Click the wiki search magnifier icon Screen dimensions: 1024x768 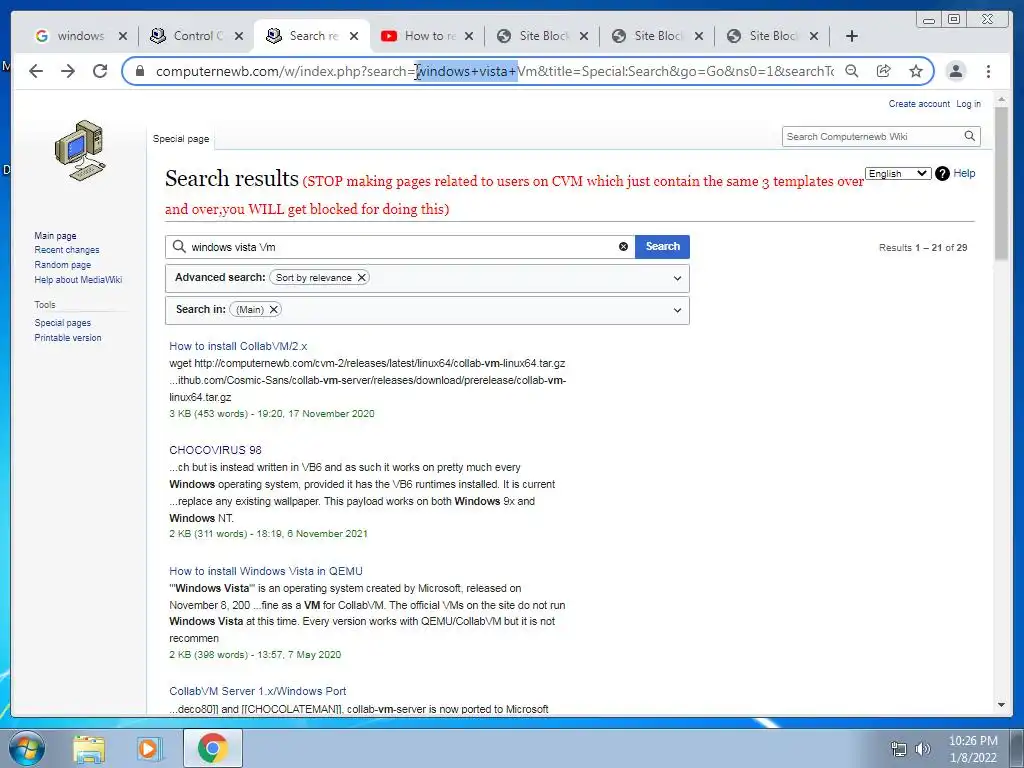pyautogui.click(x=970, y=136)
